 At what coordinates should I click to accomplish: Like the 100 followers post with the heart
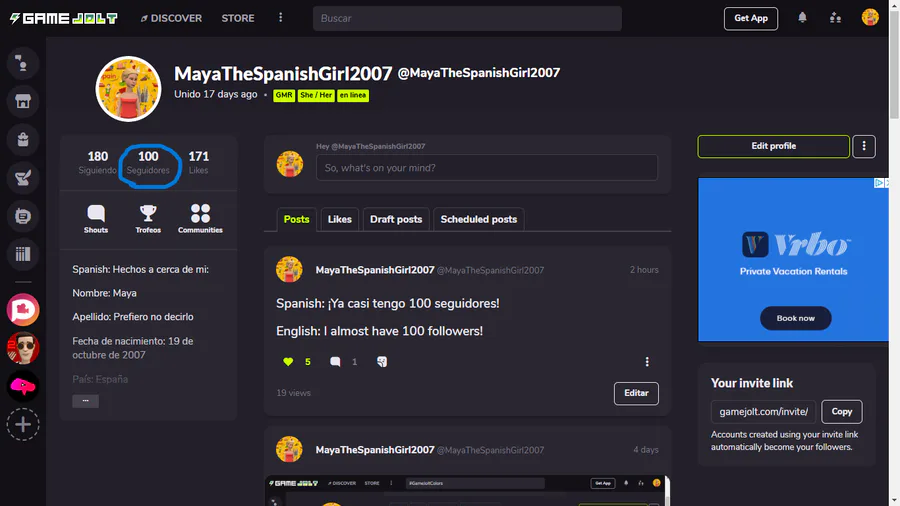[x=288, y=361]
